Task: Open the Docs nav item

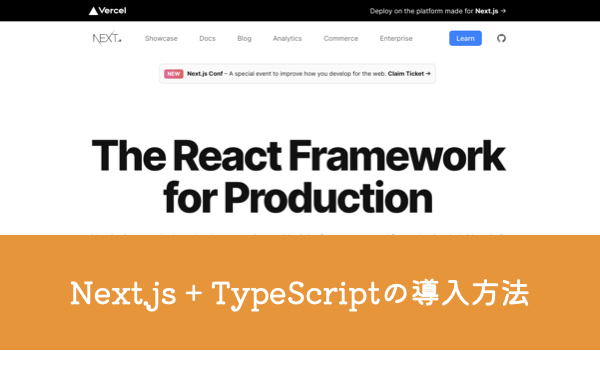Action: point(207,38)
